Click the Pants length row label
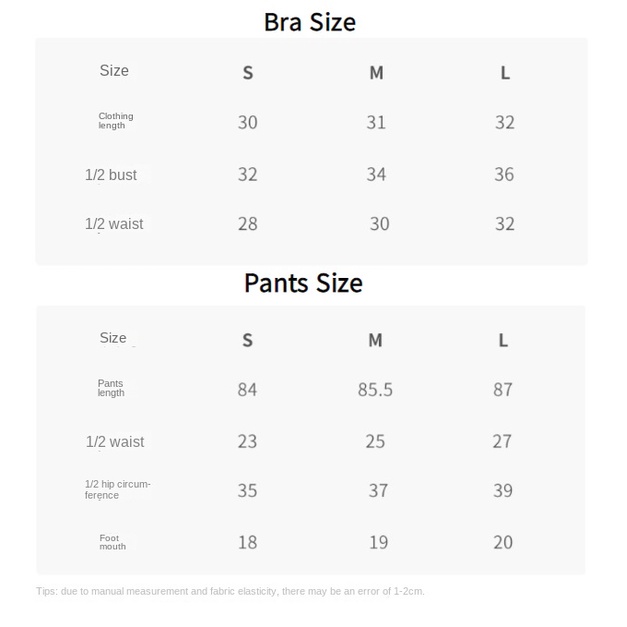This screenshot has width=627, height=627. pos(111,388)
